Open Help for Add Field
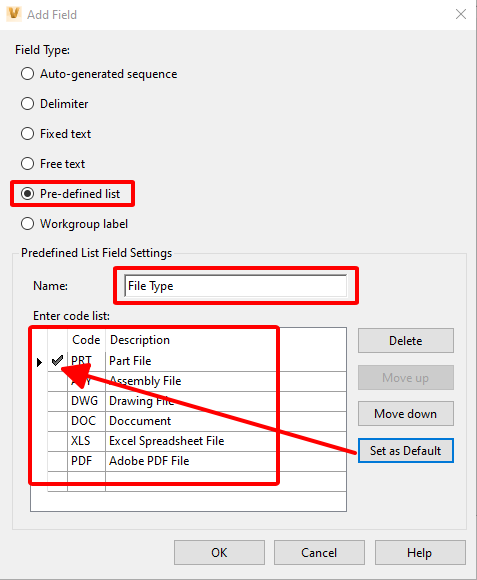The height and width of the screenshot is (580, 477). [x=420, y=553]
